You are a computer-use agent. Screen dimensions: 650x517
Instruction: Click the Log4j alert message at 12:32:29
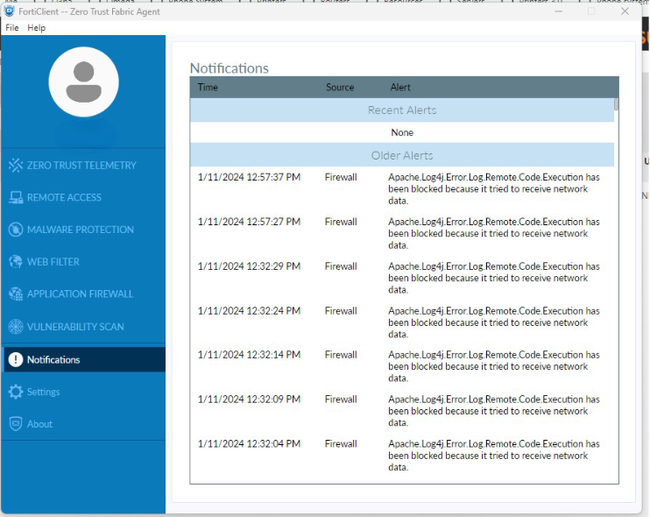pos(494,278)
